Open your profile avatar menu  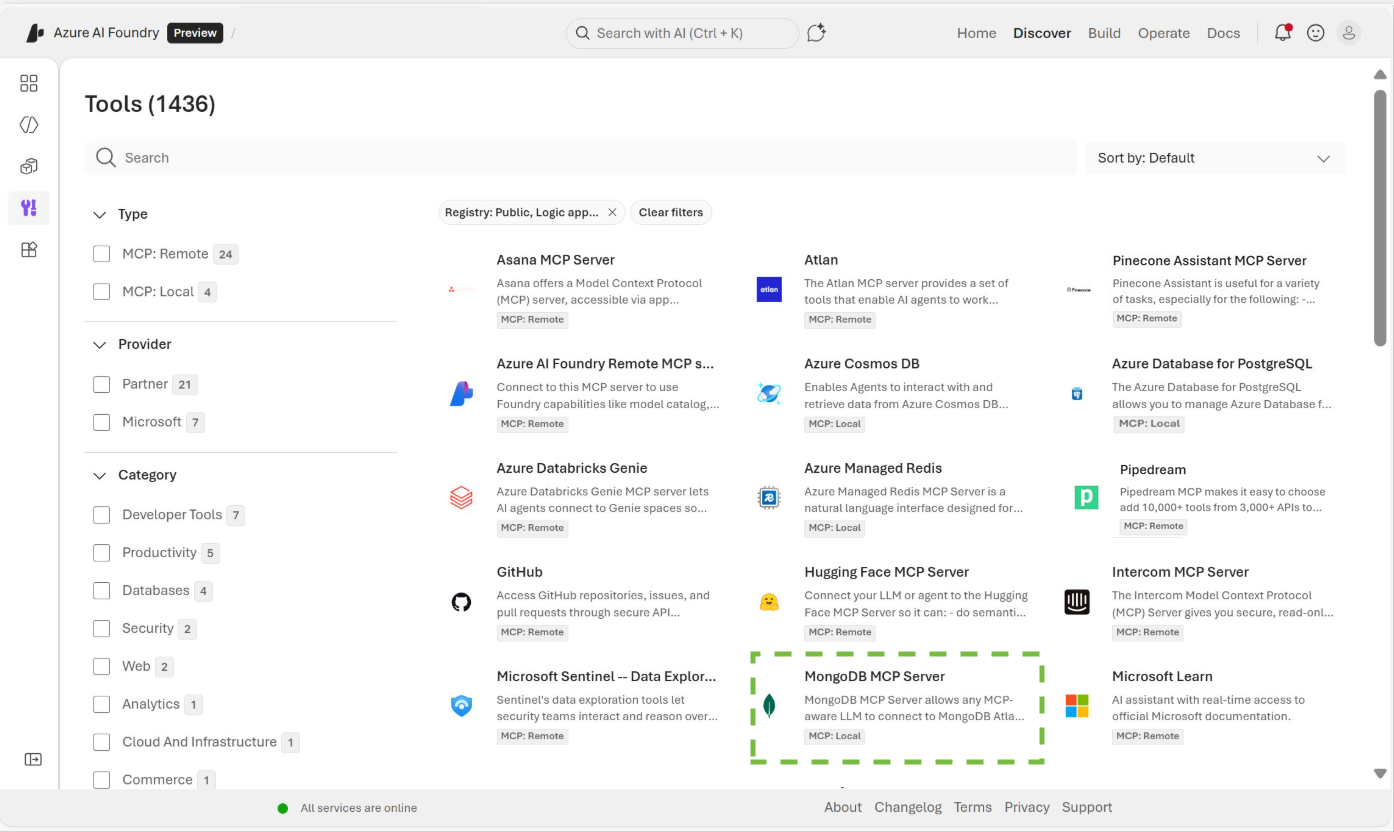coord(1349,32)
